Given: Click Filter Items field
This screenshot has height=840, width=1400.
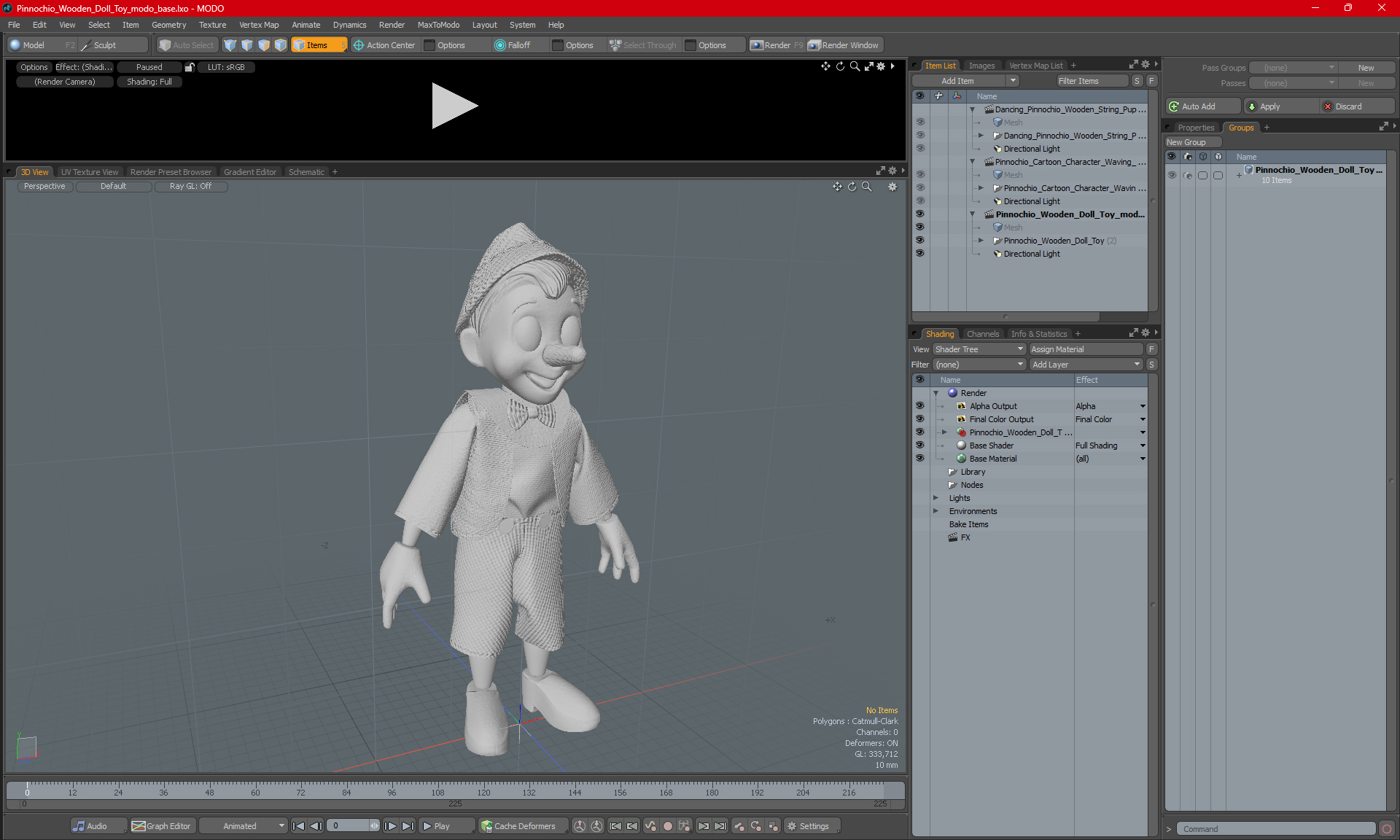Looking at the screenshot, I should click(1092, 81).
